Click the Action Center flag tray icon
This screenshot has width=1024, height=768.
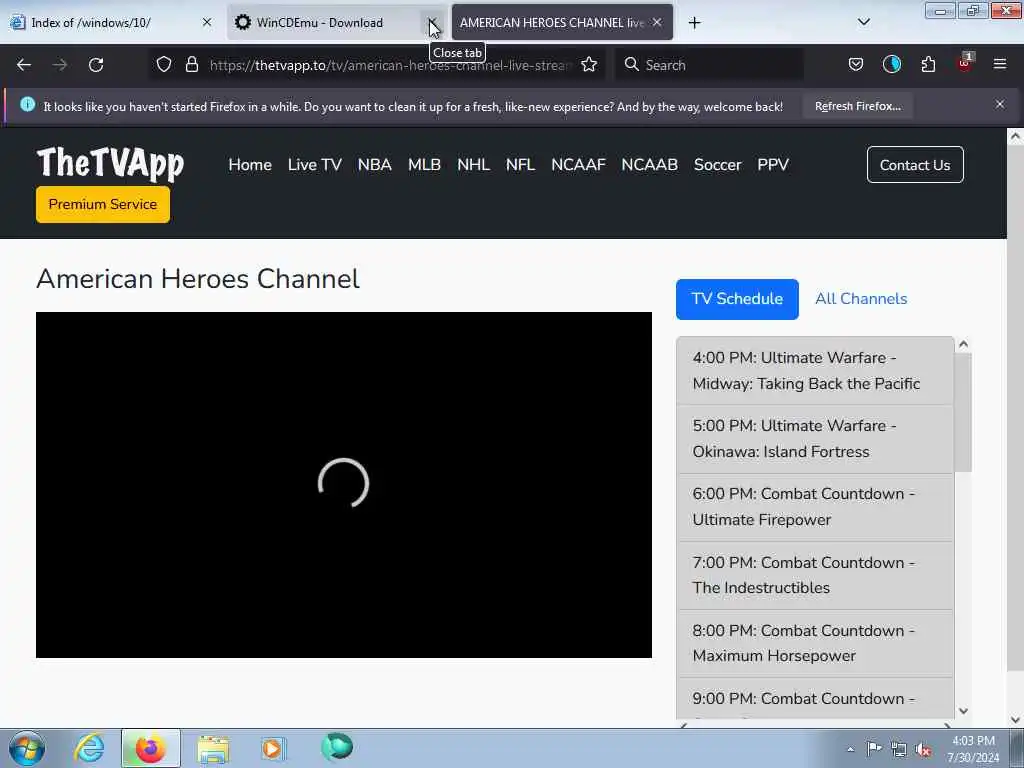tap(874, 748)
